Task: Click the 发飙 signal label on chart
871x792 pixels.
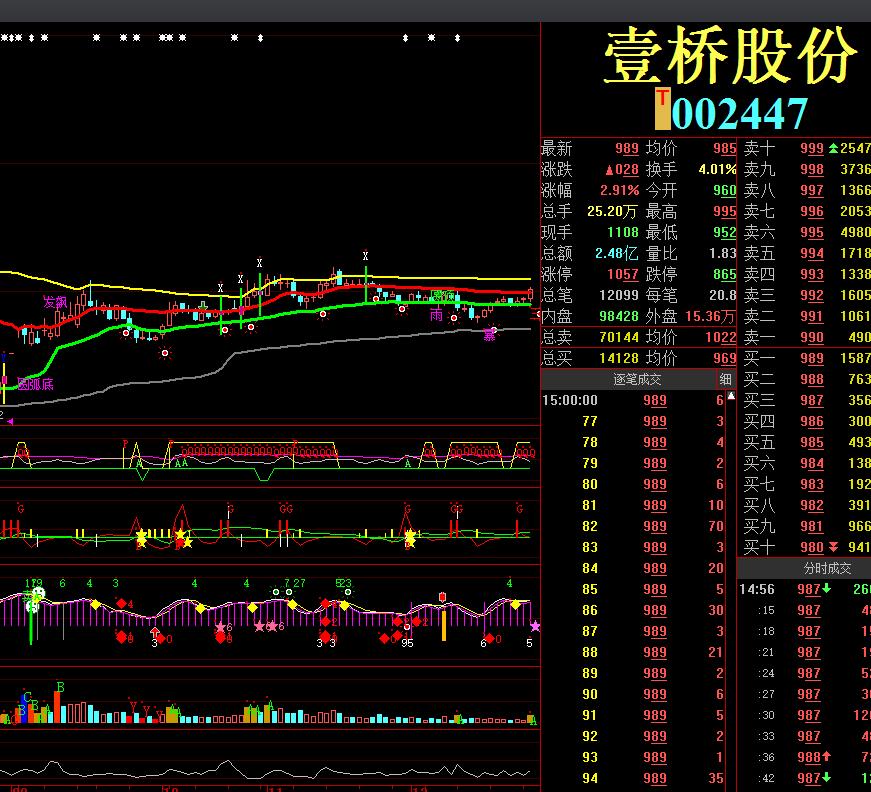Action: 55,301
